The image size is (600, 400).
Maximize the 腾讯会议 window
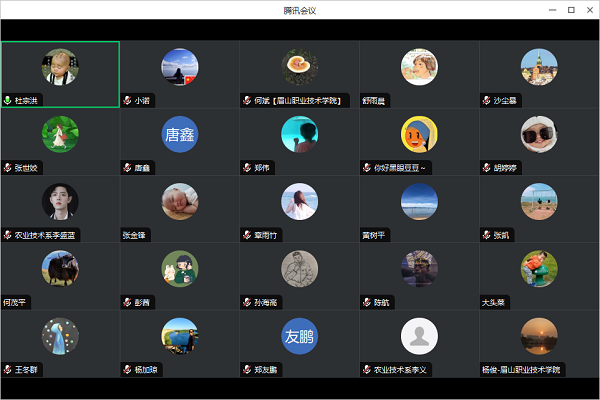click(571, 9)
